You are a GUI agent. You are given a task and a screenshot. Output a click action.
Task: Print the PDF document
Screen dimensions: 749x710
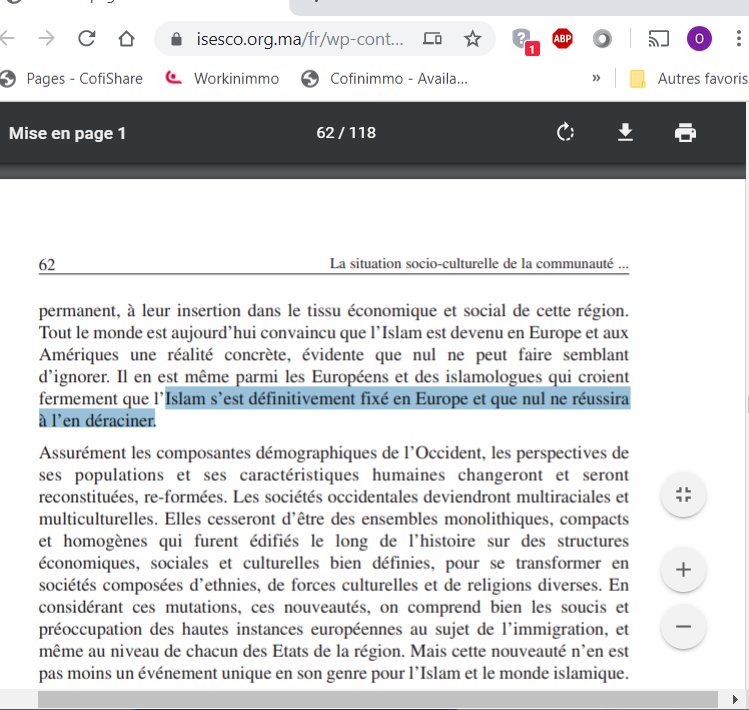pos(685,133)
